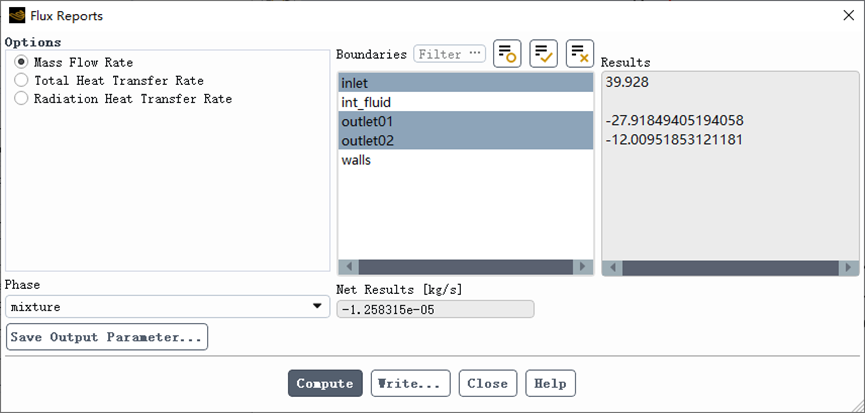
Task: Click the Boundaries horizontal scrollbar track
Action: click(466, 267)
